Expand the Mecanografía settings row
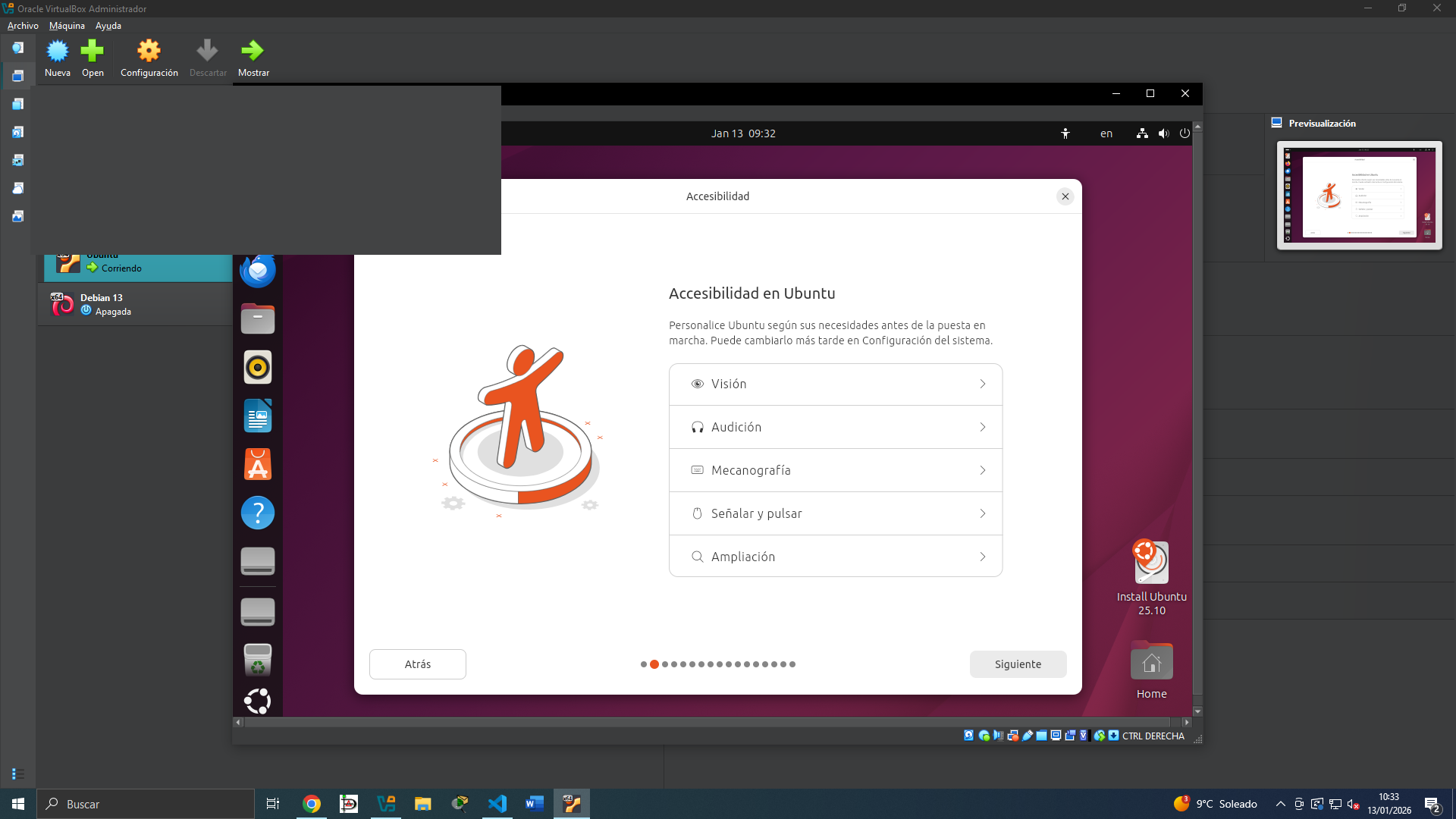Image resolution: width=1456 pixels, height=819 pixels. pos(836,470)
